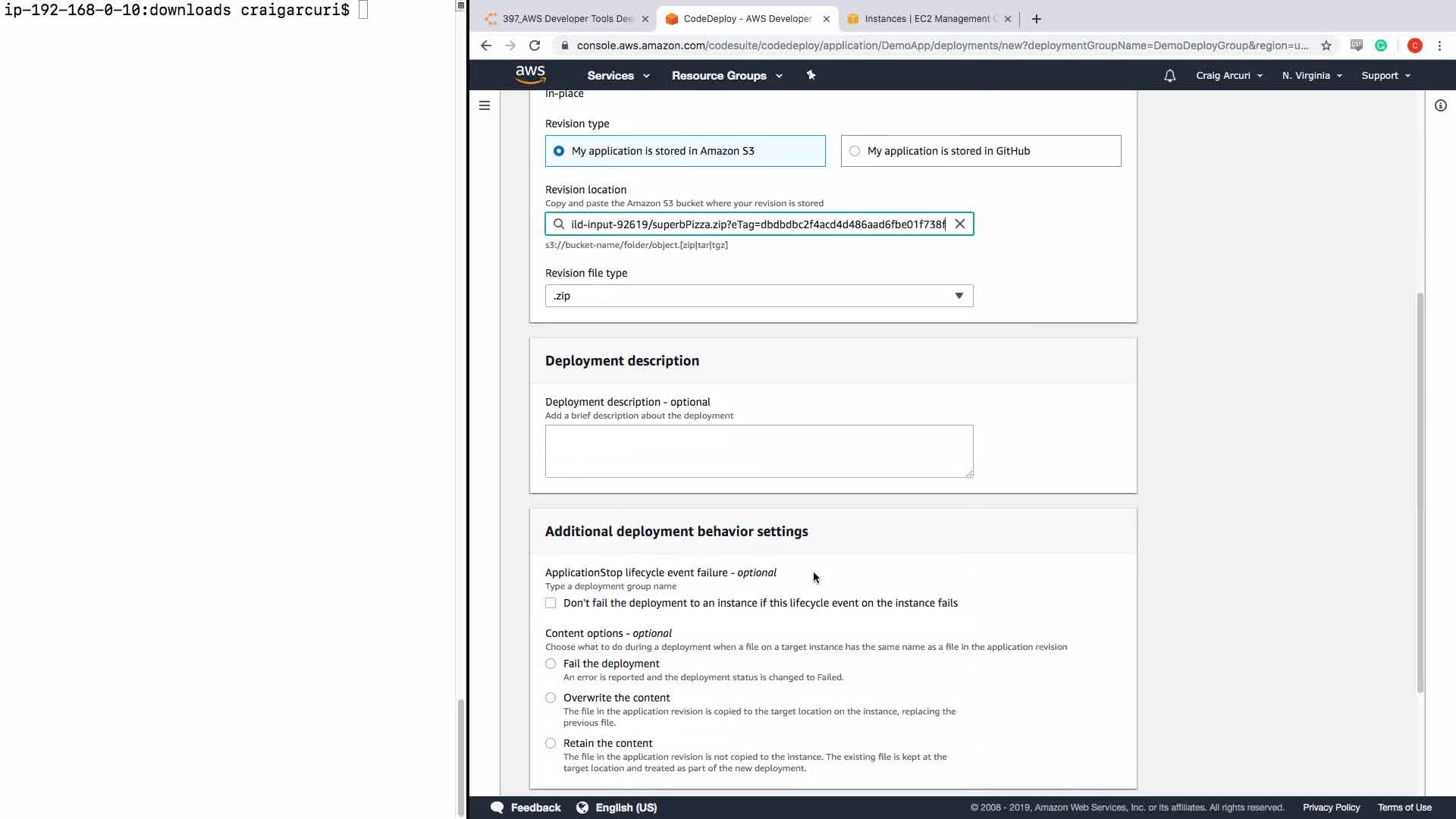Open the Revision file type dropdown
Viewport: 1456px width, 819px height.
(758, 296)
